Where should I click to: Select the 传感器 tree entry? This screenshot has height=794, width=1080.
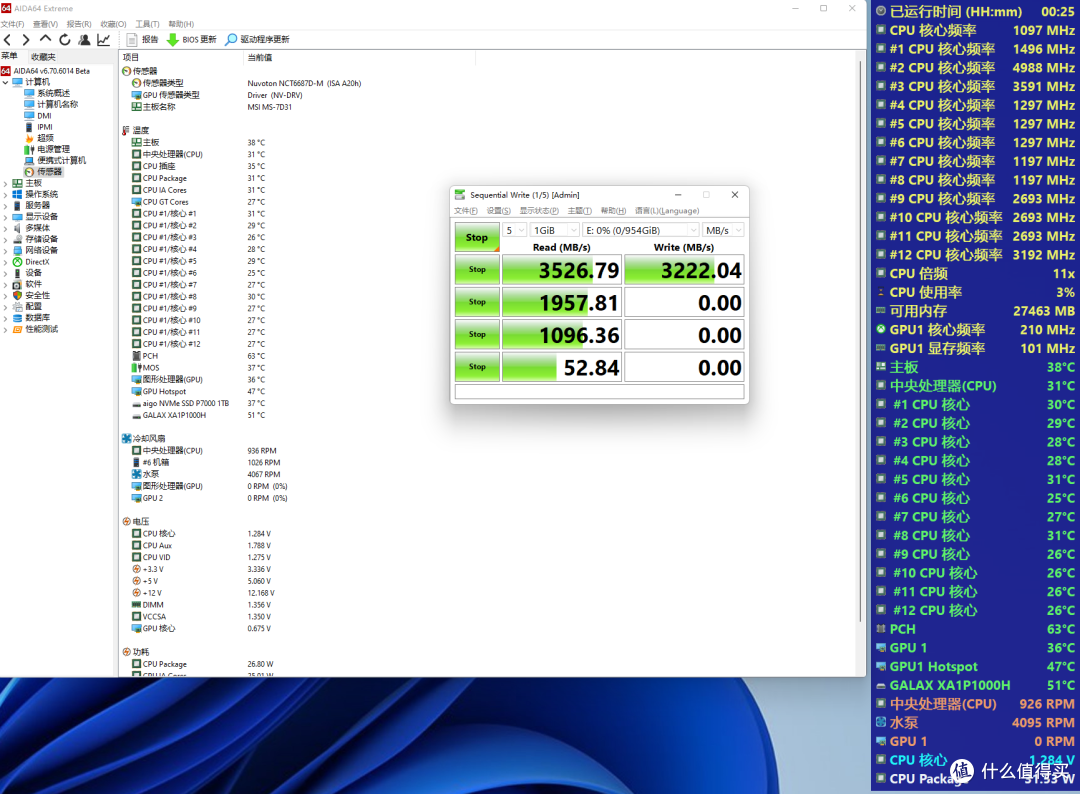click(43, 171)
